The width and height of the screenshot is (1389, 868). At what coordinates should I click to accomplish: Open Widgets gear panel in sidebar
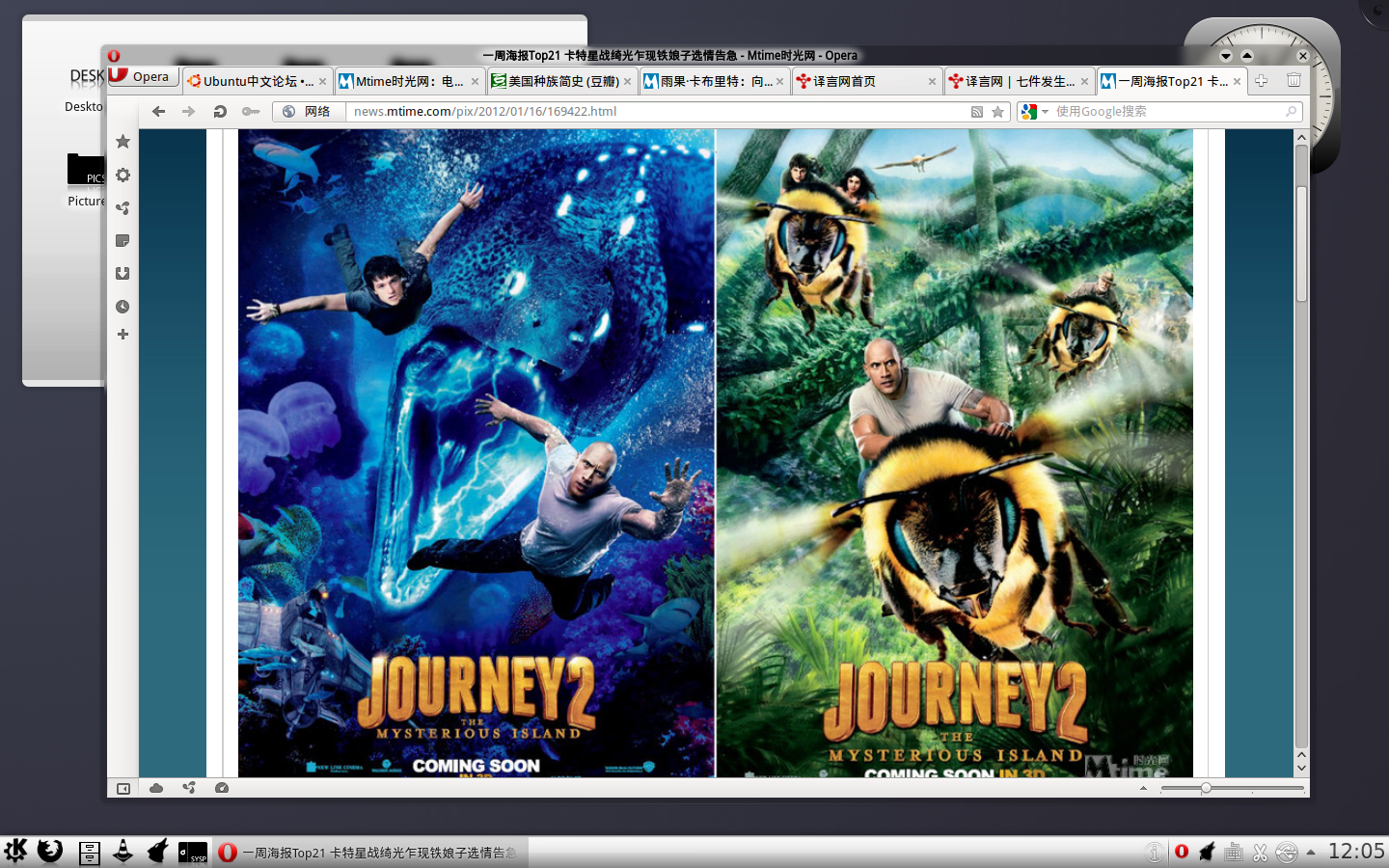pos(123,175)
